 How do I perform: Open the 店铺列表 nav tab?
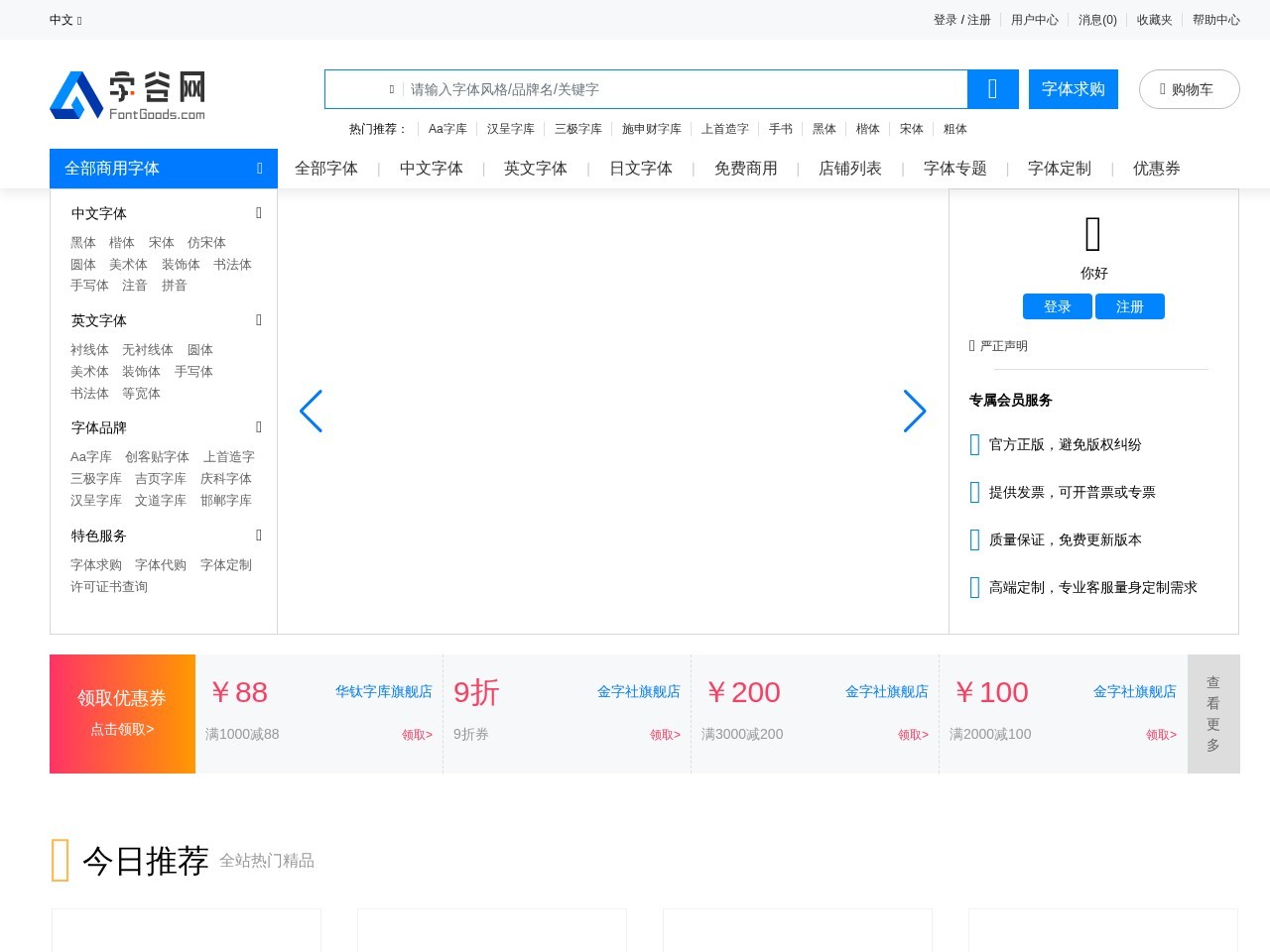point(850,169)
